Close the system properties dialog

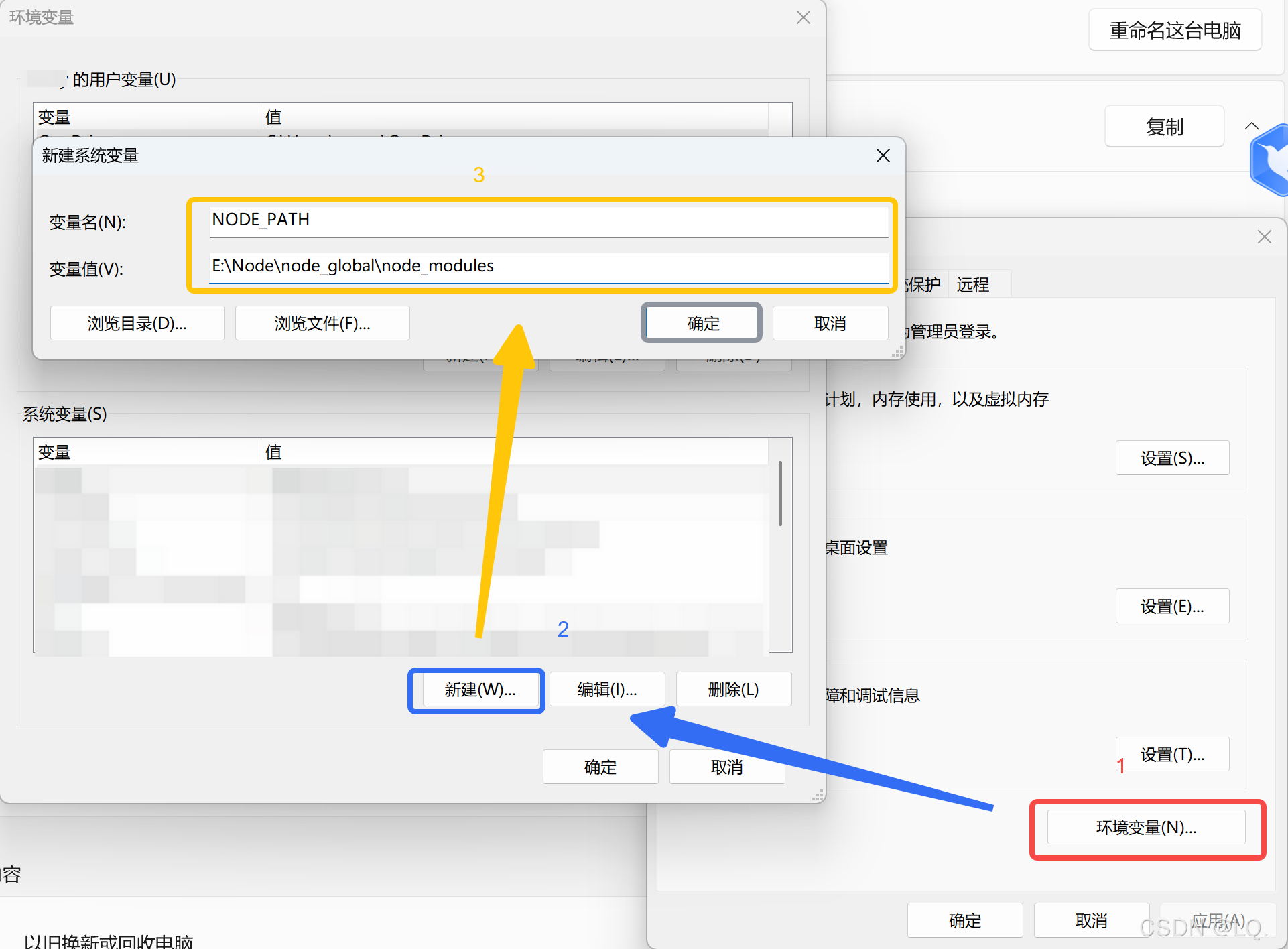[1264, 237]
